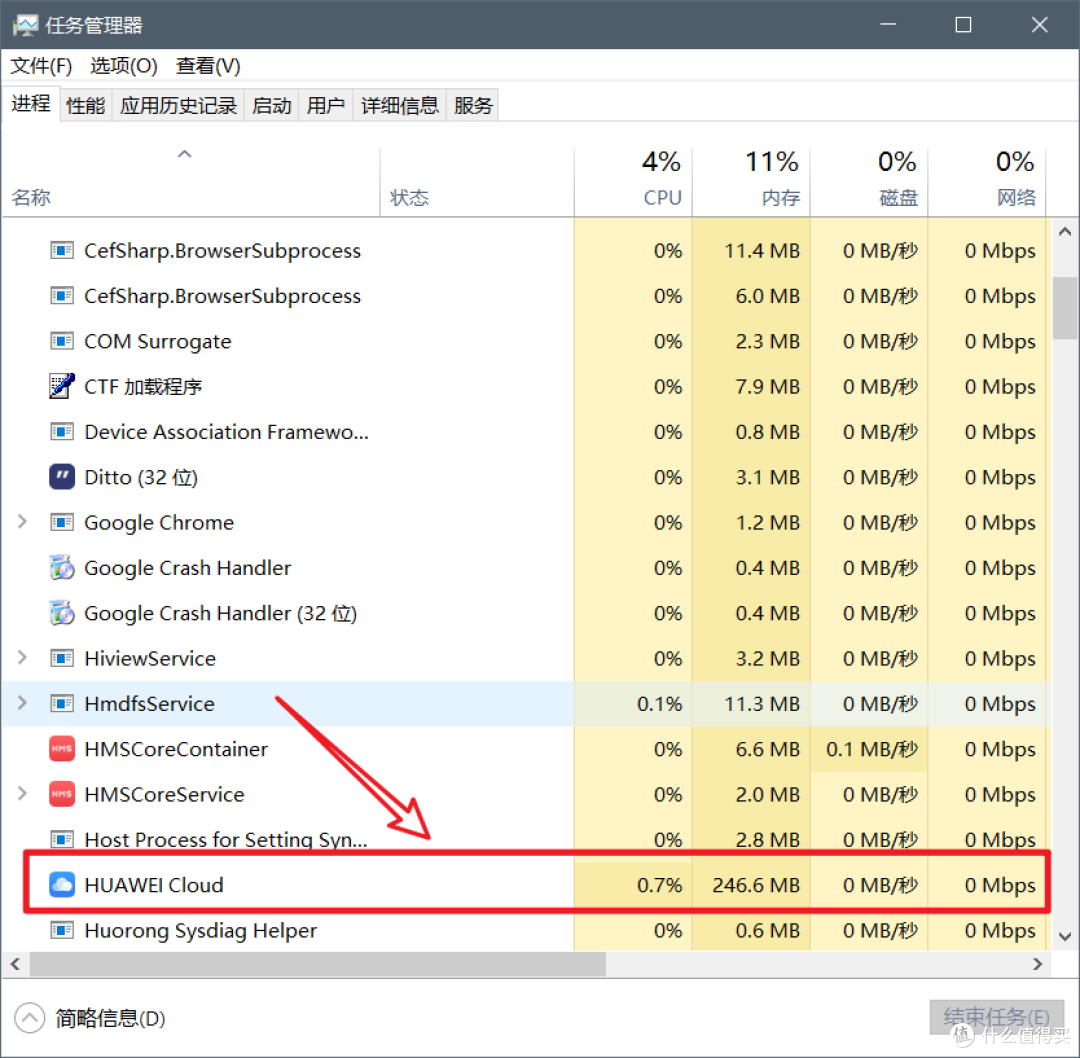
Task: Click the HiviewService process icon
Action: point(62,658)
